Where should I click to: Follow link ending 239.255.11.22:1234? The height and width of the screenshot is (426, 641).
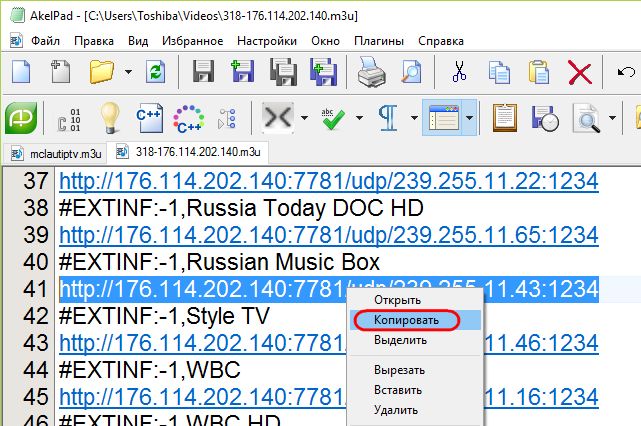(329, 181)
